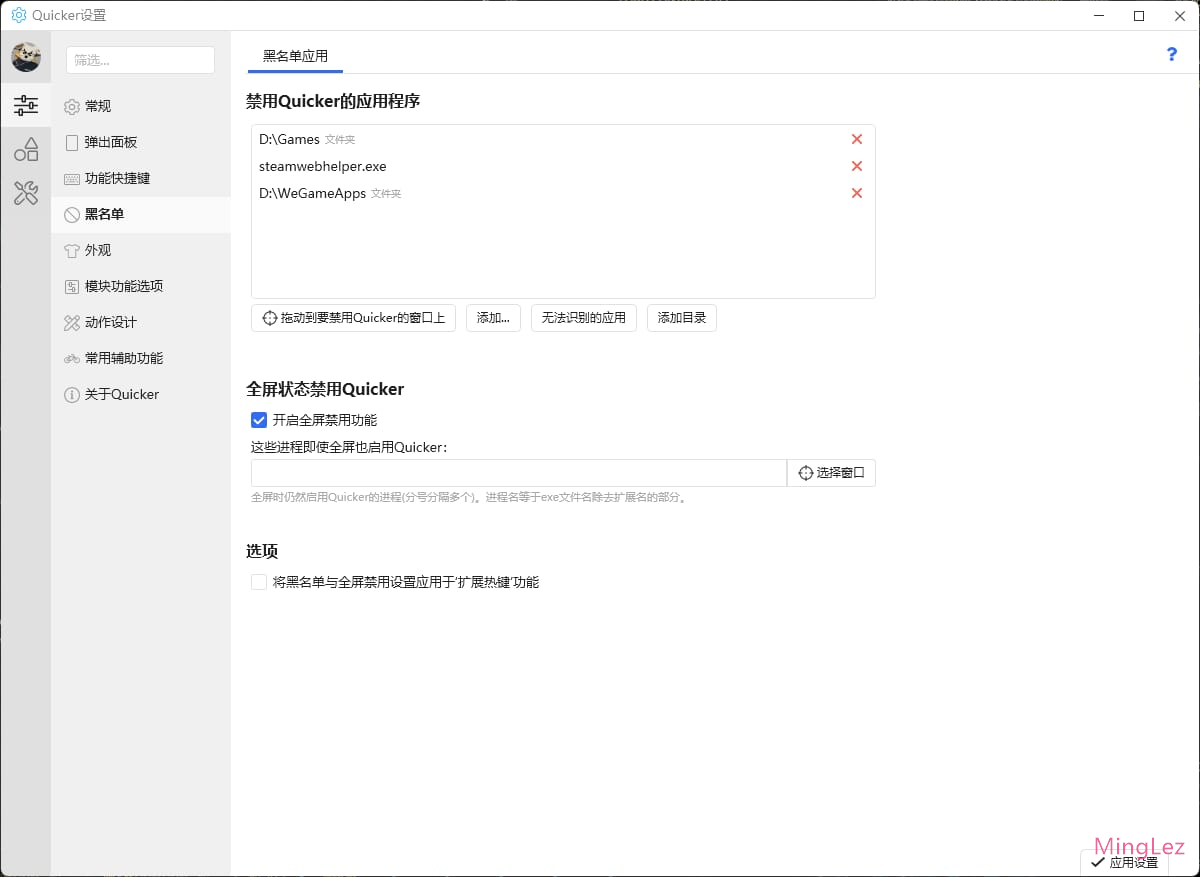This screenshot has height=877, width=1200.
Task: Enable blacklist for '扩展热键' checkbox
Action: click(259, 582)
